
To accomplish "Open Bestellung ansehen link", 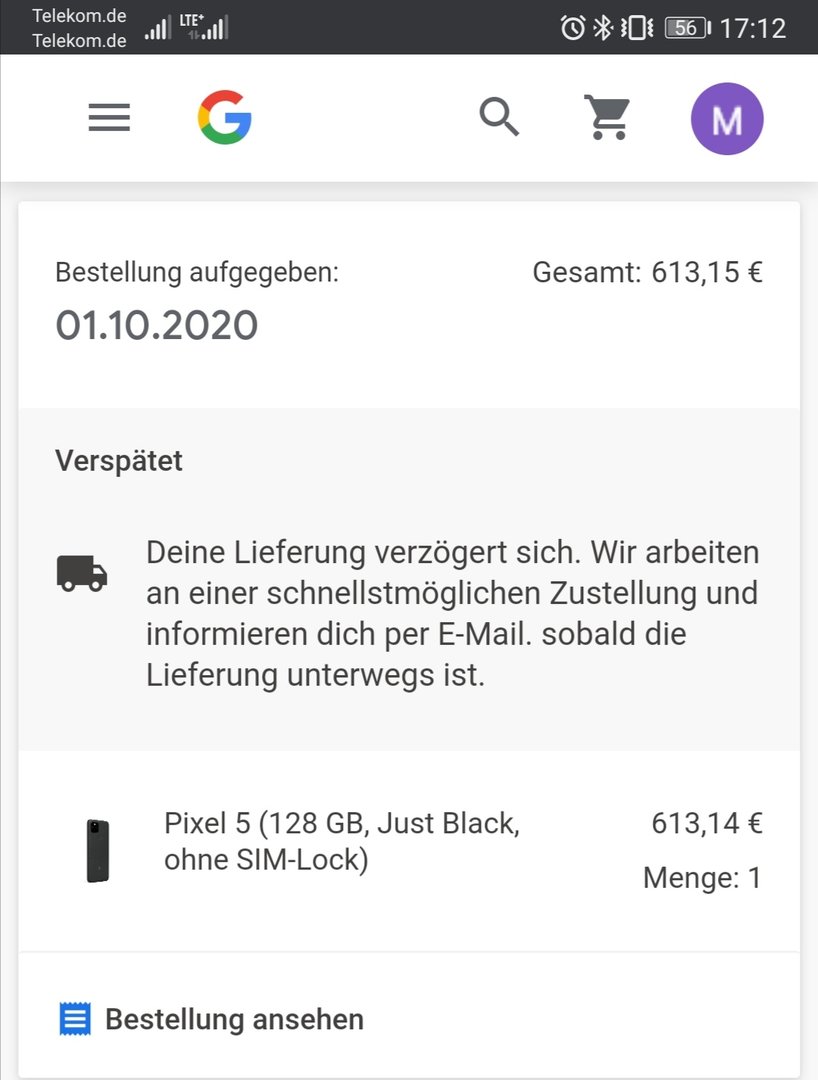I will pos(234,1019).
